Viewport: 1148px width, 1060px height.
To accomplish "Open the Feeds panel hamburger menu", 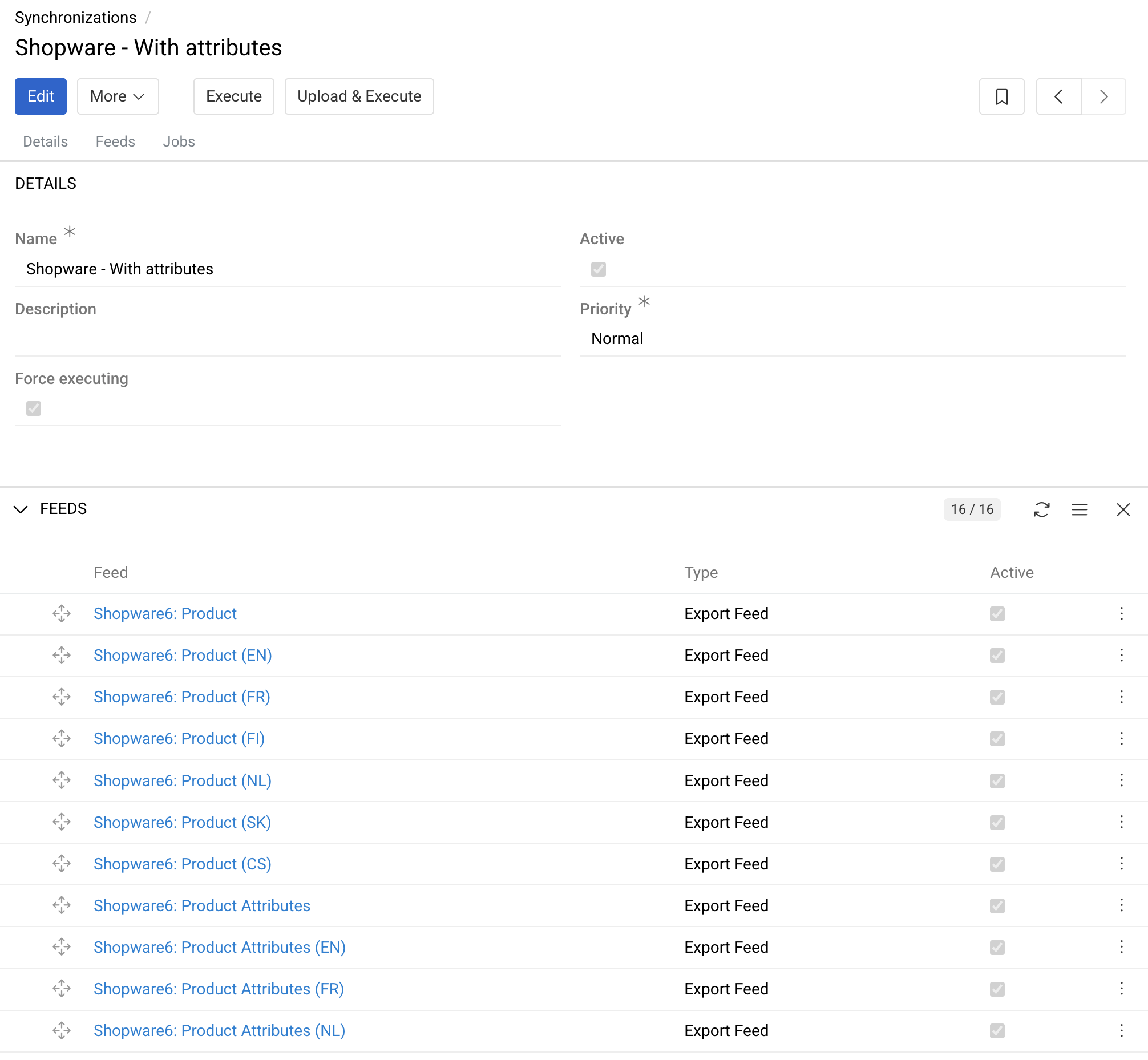I will (x=1079, y=509).
